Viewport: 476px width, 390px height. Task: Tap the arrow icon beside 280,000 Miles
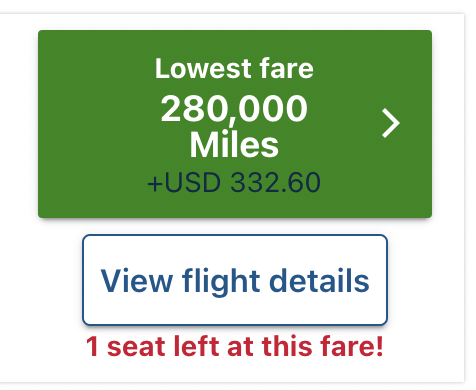[x=391, y=123]
